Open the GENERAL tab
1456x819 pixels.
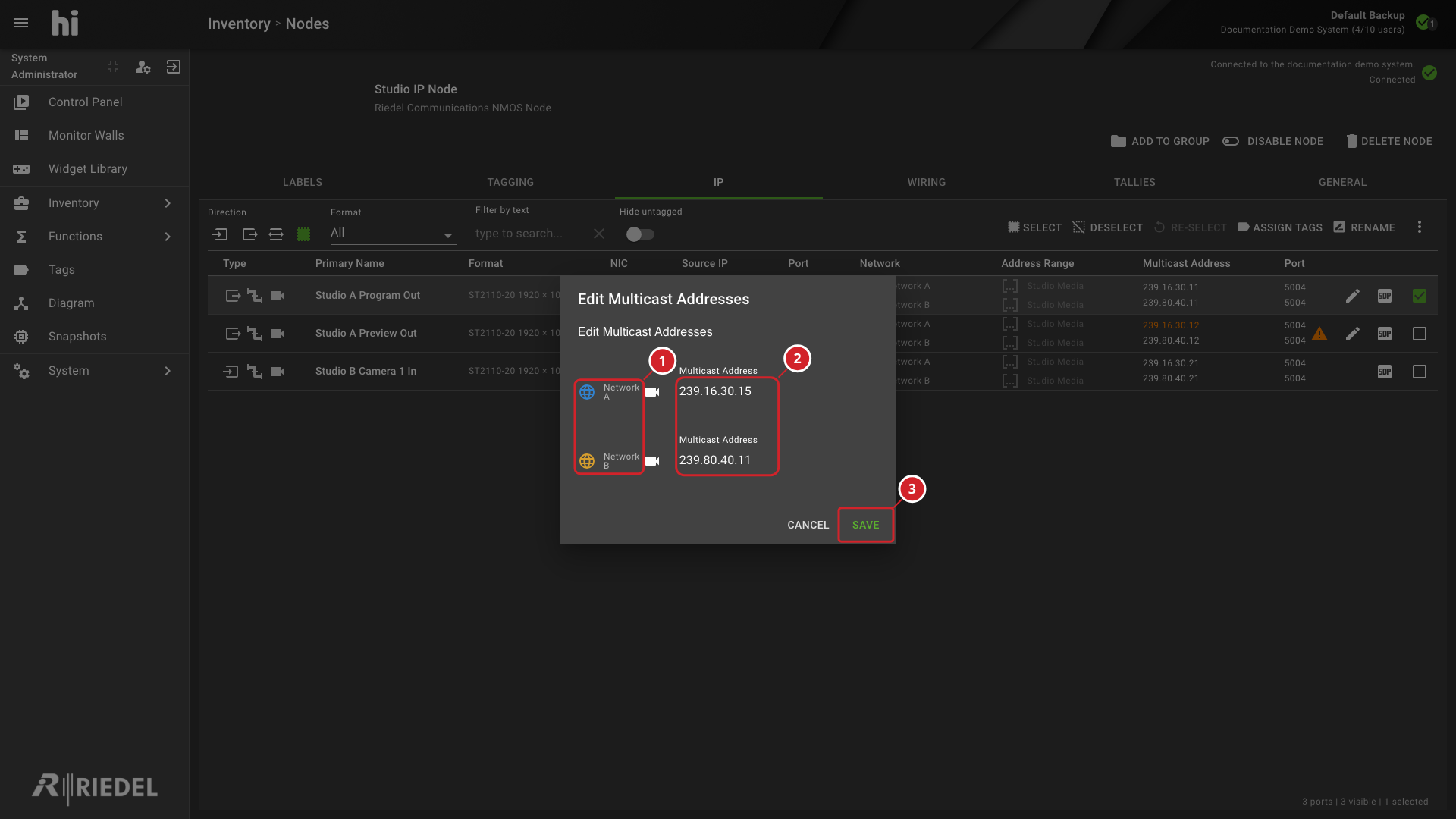tap(1342, 182)
